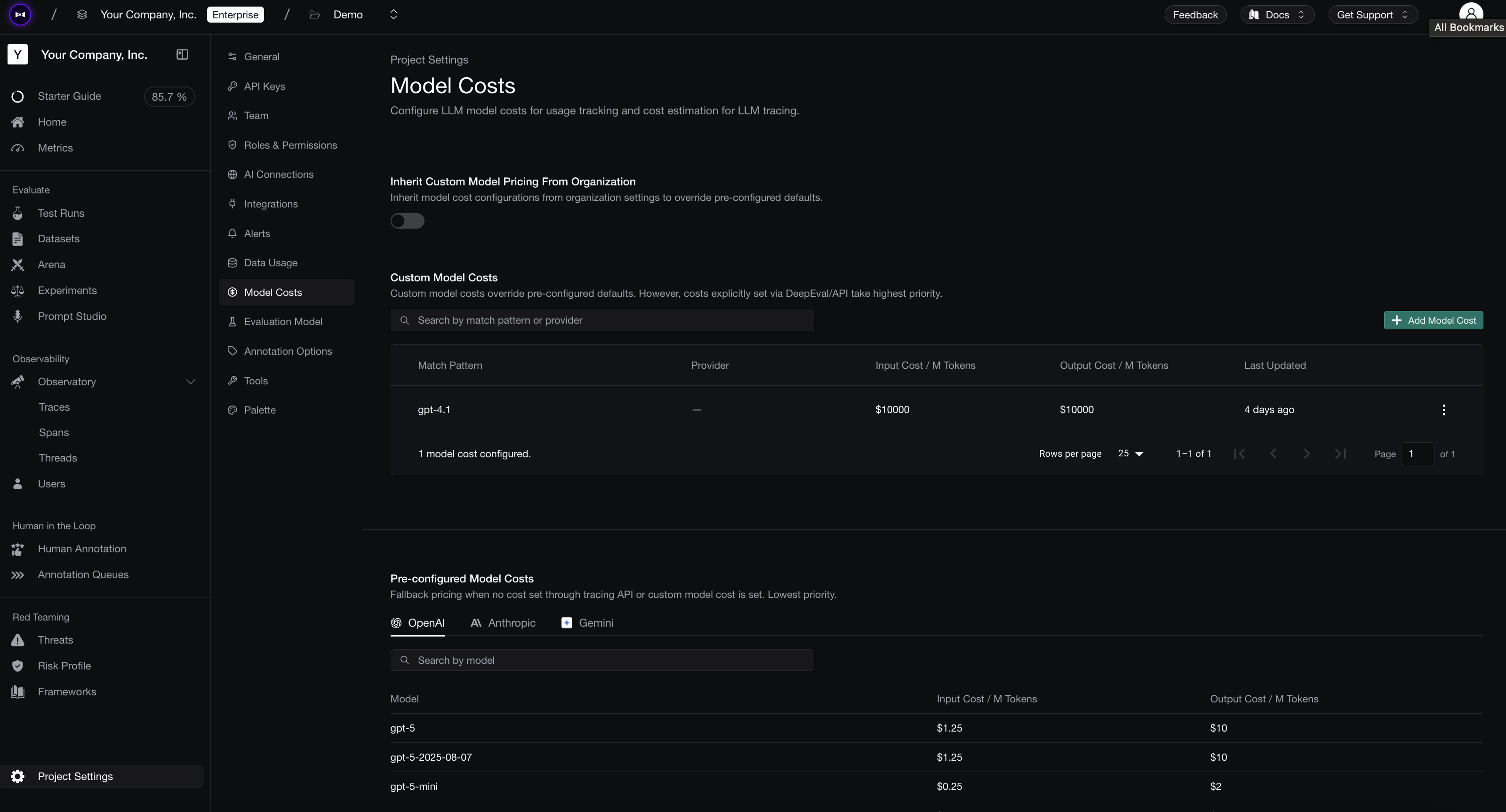Screen dimensions: 1506x812
Task: Click the Risk Profile shield icon
Action: [x=17, y=666]
